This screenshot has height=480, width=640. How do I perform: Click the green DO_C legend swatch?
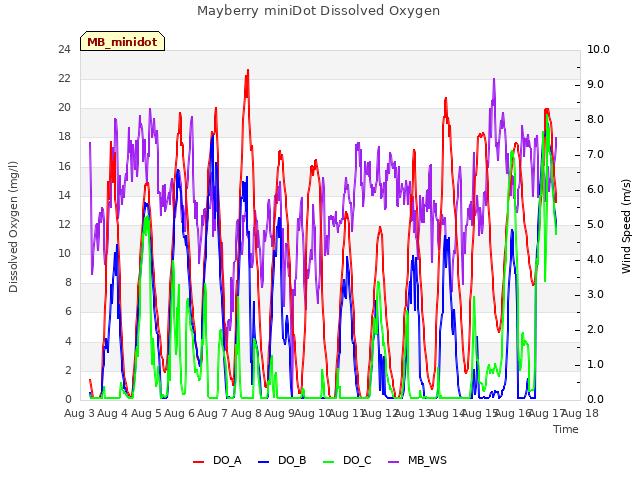329,462
